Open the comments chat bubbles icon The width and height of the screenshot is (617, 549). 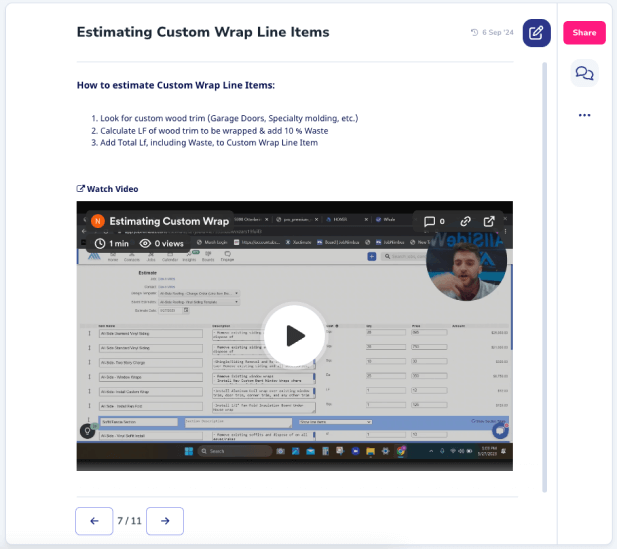click(584, 73)
